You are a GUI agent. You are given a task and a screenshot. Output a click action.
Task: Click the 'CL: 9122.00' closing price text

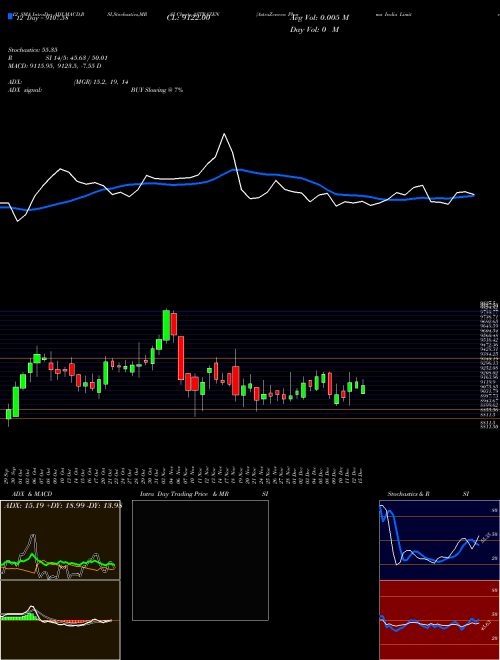click(188, 18)
